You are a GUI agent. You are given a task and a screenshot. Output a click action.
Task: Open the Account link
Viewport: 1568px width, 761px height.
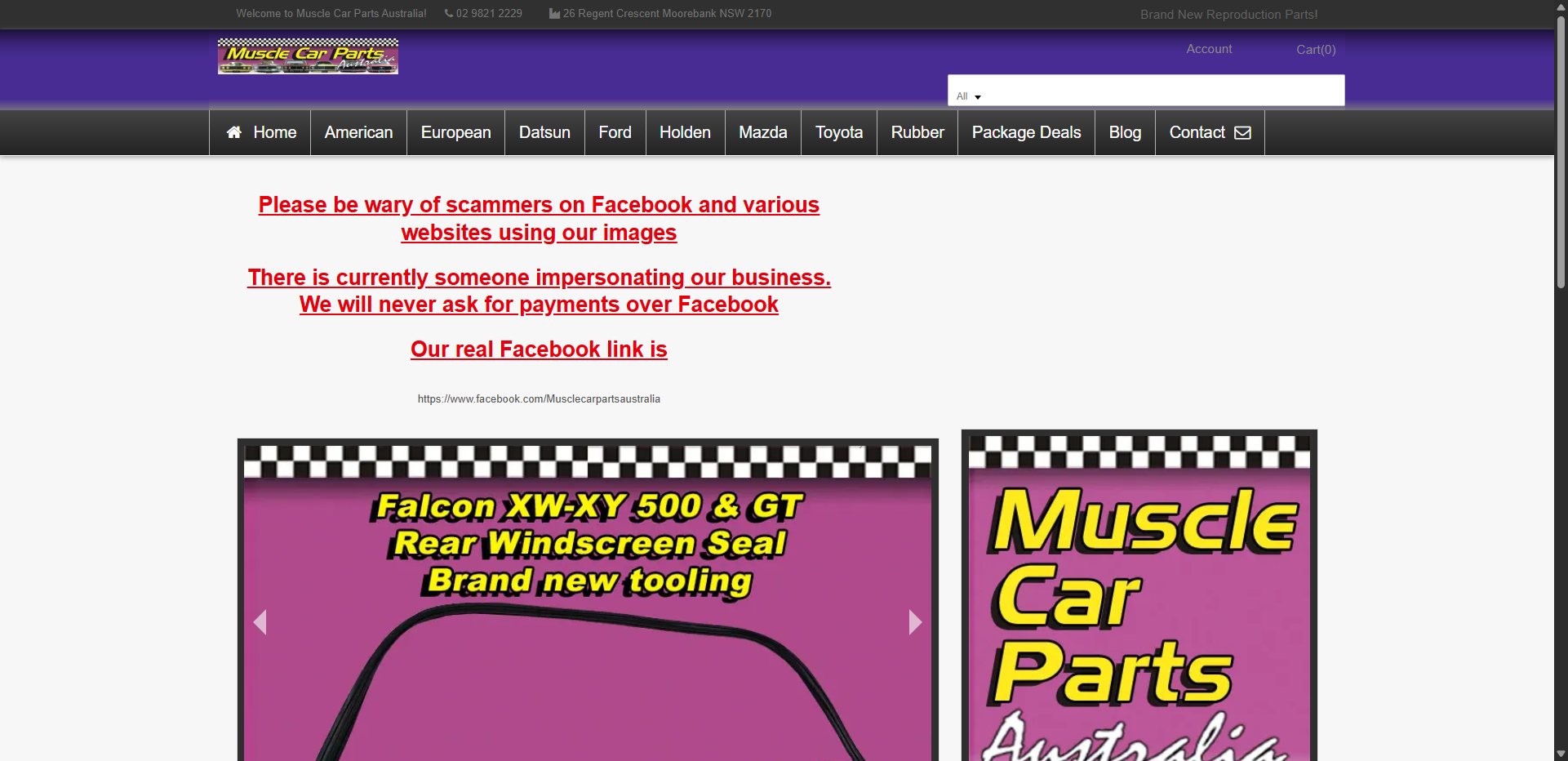click(1209, 49)
